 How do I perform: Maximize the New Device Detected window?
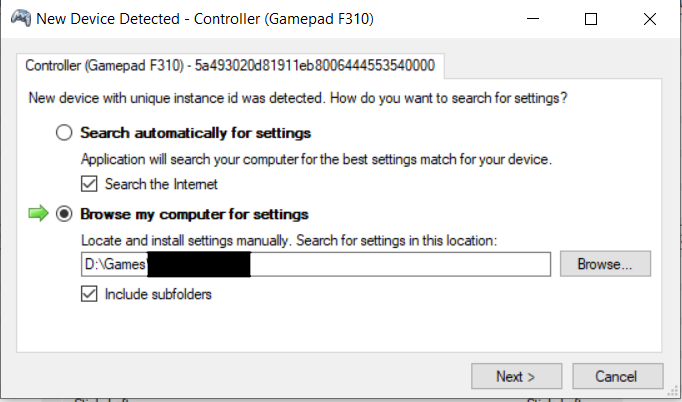591,19
